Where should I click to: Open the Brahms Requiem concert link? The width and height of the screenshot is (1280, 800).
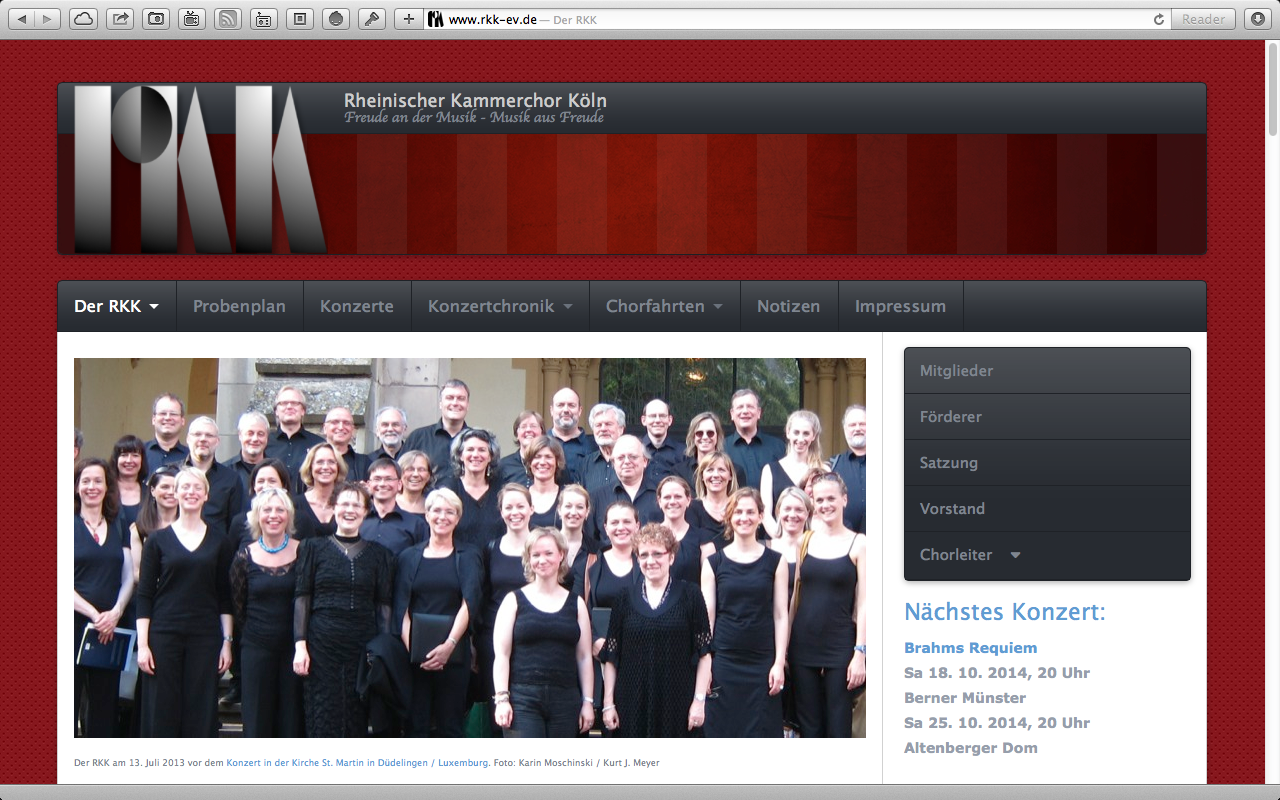pos(970,648)
